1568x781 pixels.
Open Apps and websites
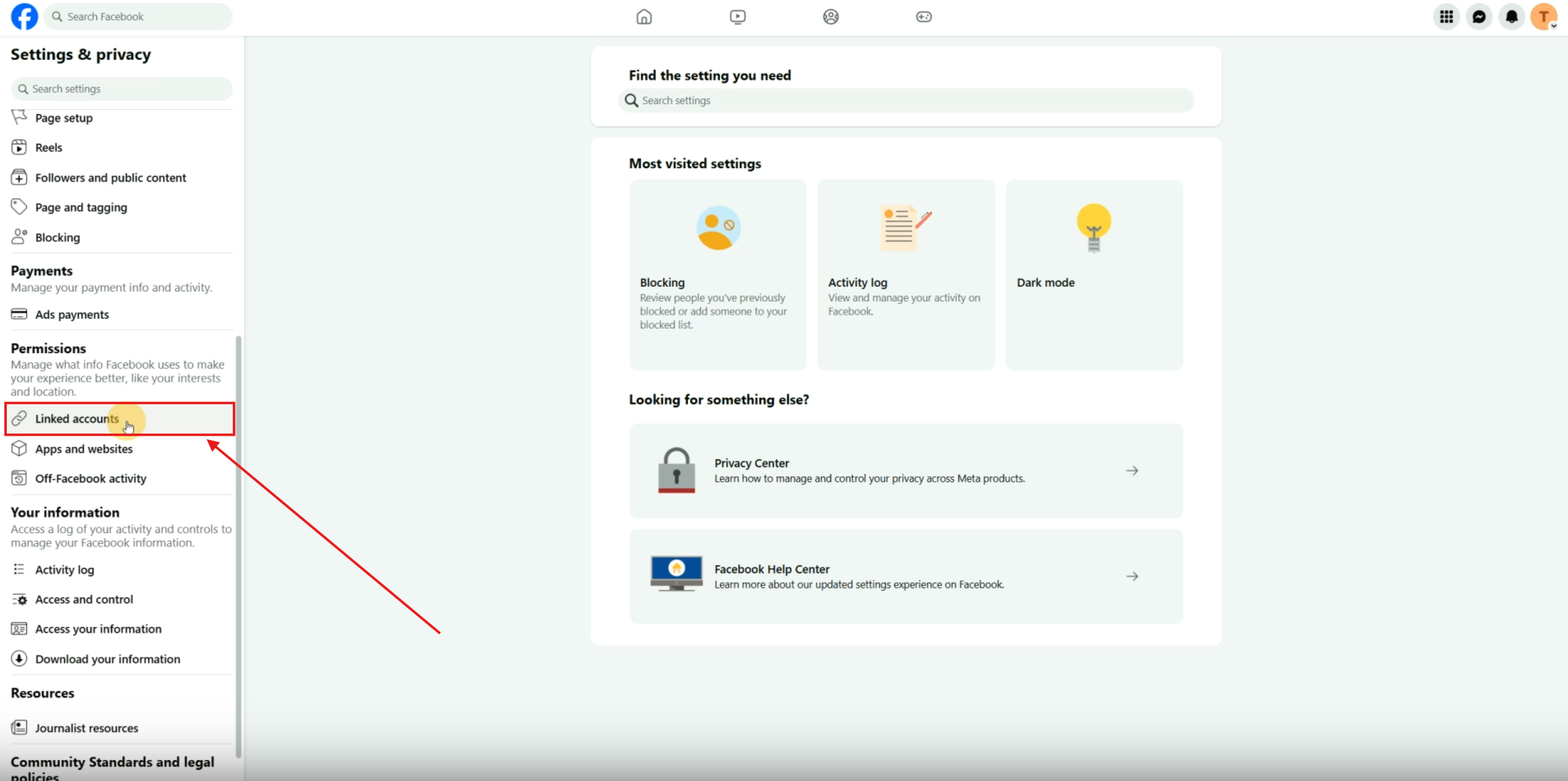(x=121, y=449)
